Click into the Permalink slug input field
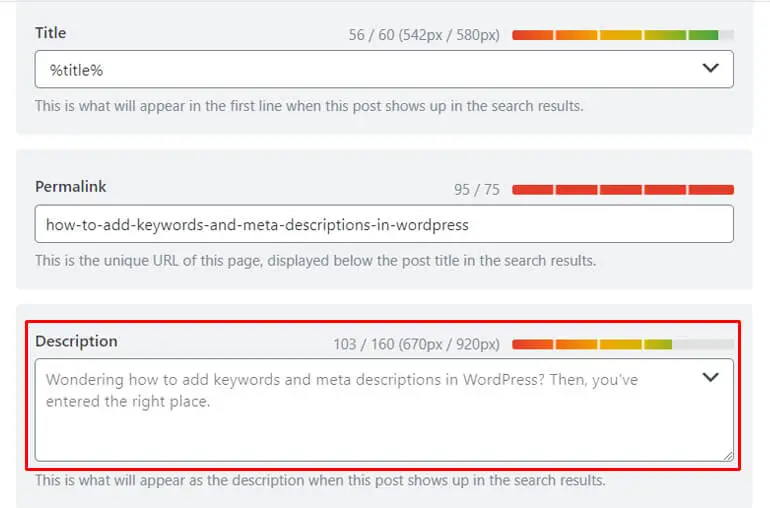This screenshot has width=770, height=508. [384, 224]
